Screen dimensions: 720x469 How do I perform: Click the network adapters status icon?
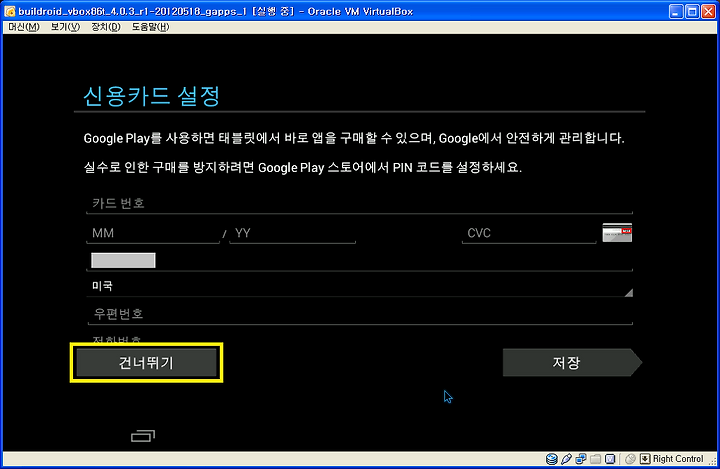pyautogui.click(x=581, y=459)
